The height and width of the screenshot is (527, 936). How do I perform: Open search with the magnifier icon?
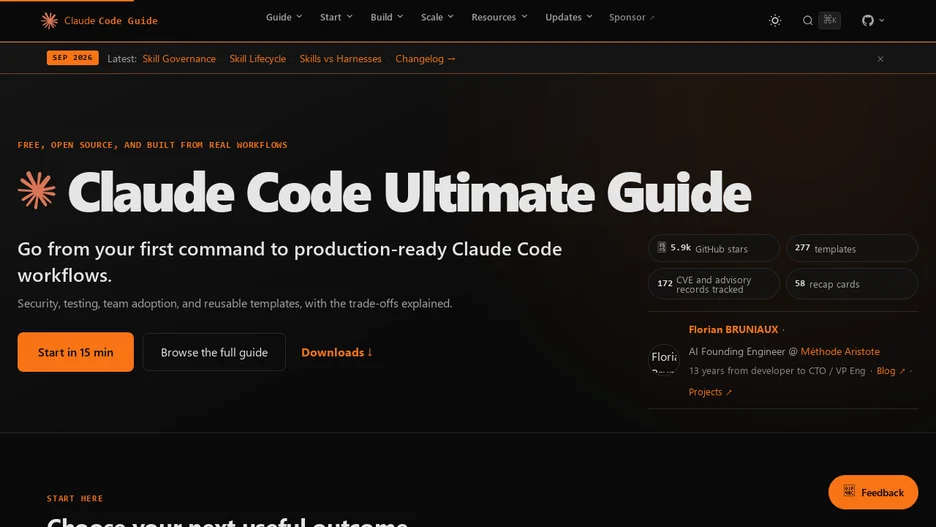click(808, 20)
